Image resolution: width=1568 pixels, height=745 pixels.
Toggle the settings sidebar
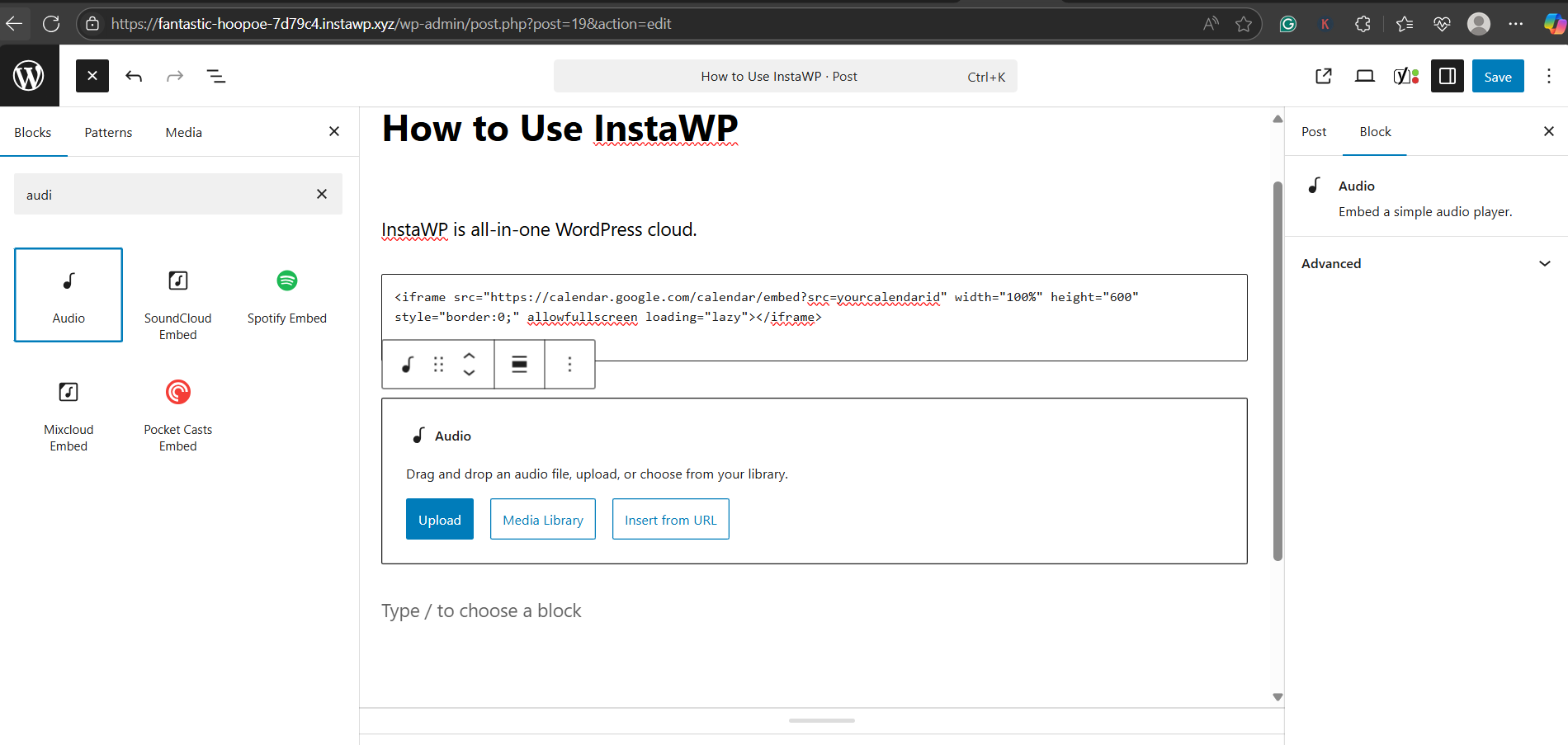[x=1448, y=76]
